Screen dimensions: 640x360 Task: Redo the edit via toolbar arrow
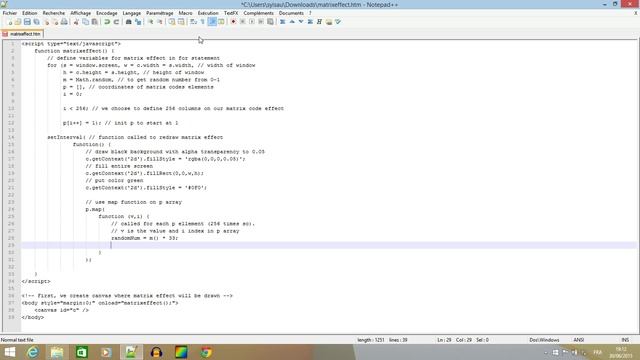click(x=116, y=22)
